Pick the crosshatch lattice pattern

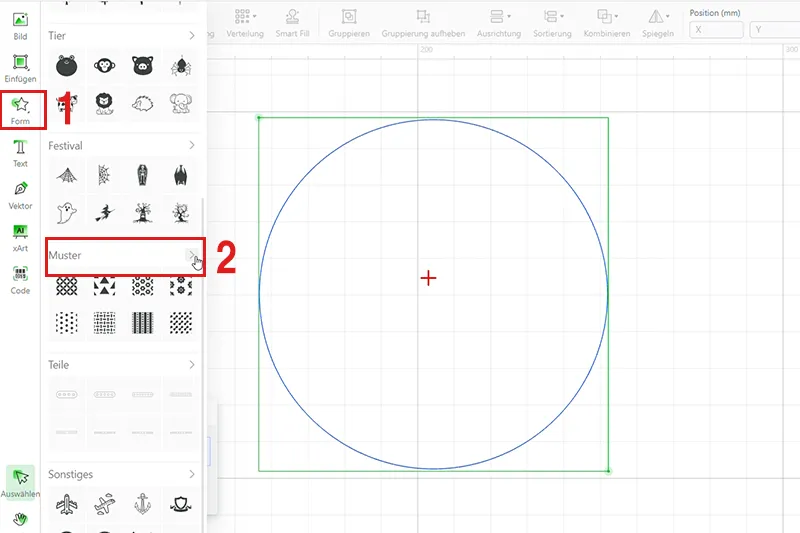coord(67,287)
